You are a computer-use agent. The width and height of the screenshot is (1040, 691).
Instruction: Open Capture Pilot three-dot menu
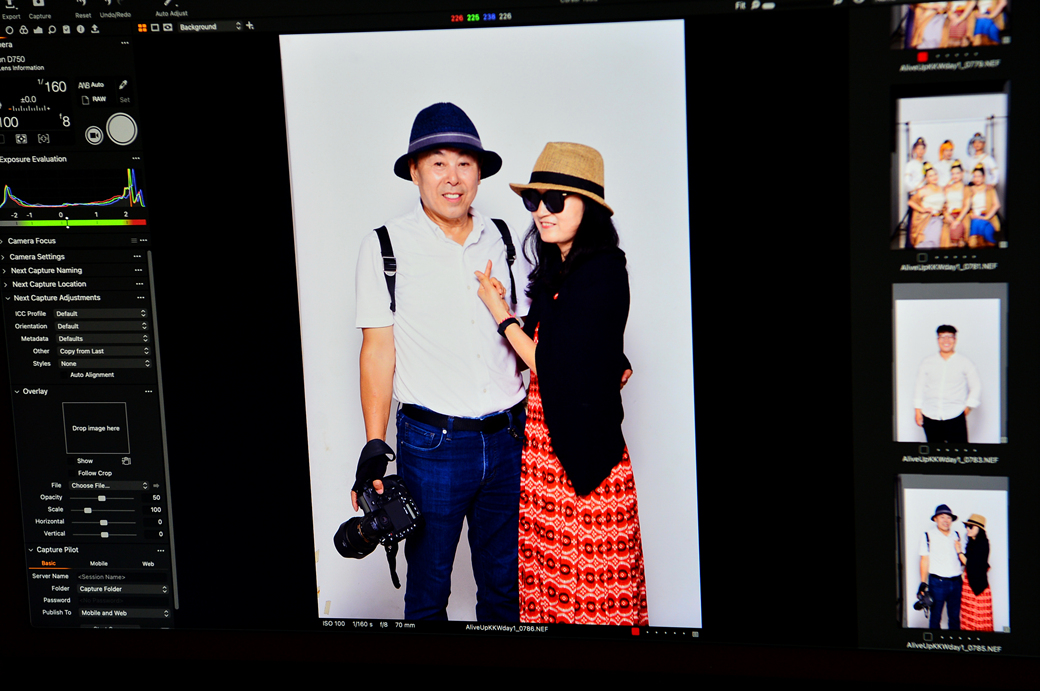[x=161, y=550]
